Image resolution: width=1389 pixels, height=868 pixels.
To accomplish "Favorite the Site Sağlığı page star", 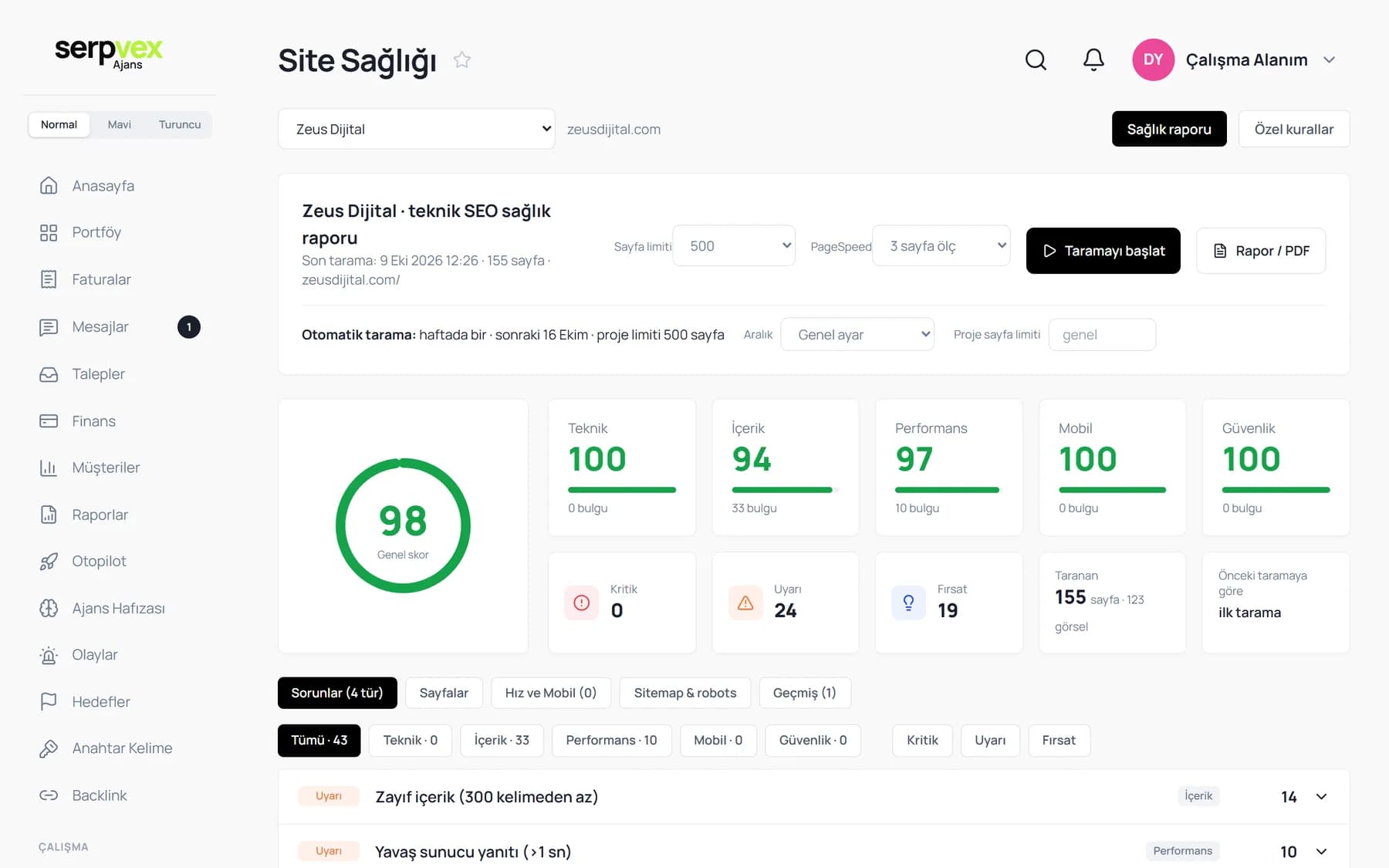I will tap(461, 59).
